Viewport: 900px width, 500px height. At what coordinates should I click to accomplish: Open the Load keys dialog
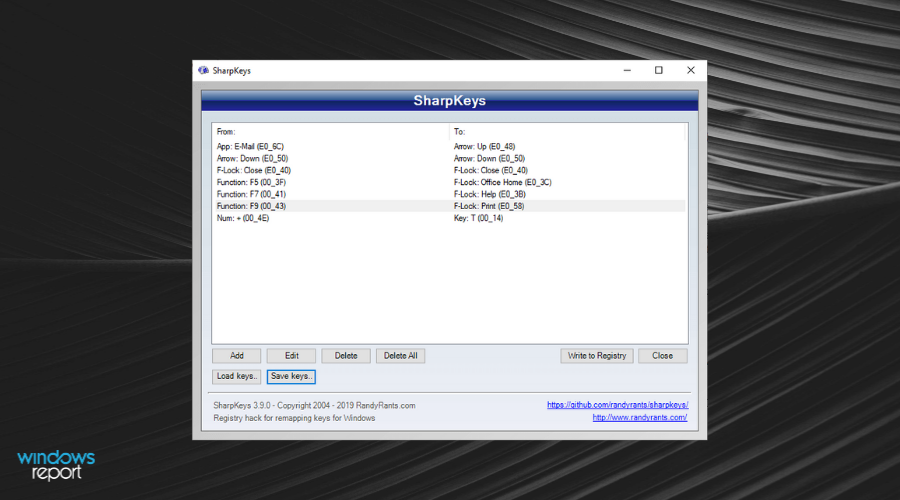236,377
